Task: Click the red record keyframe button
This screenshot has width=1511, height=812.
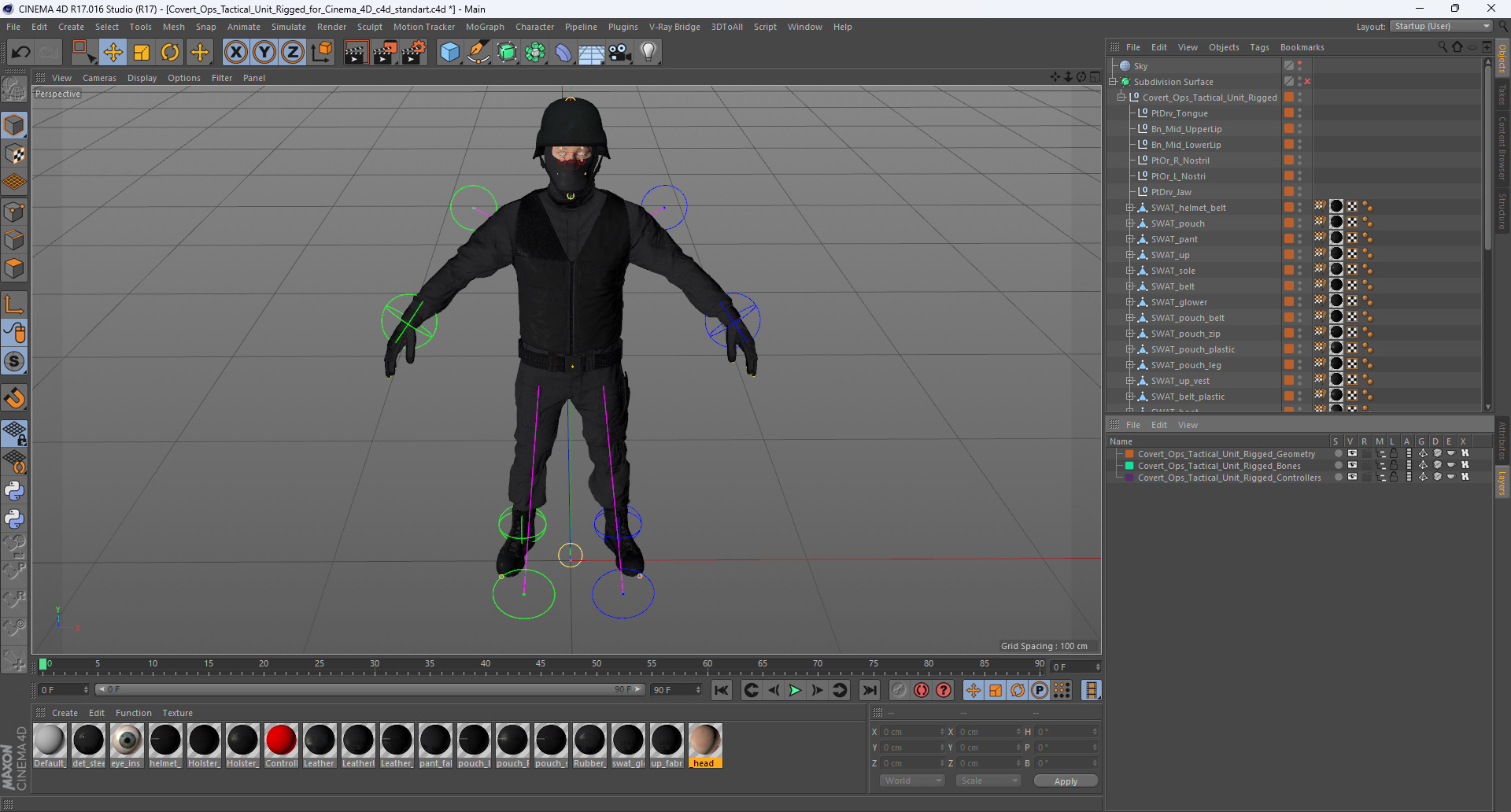Action: 921,690
